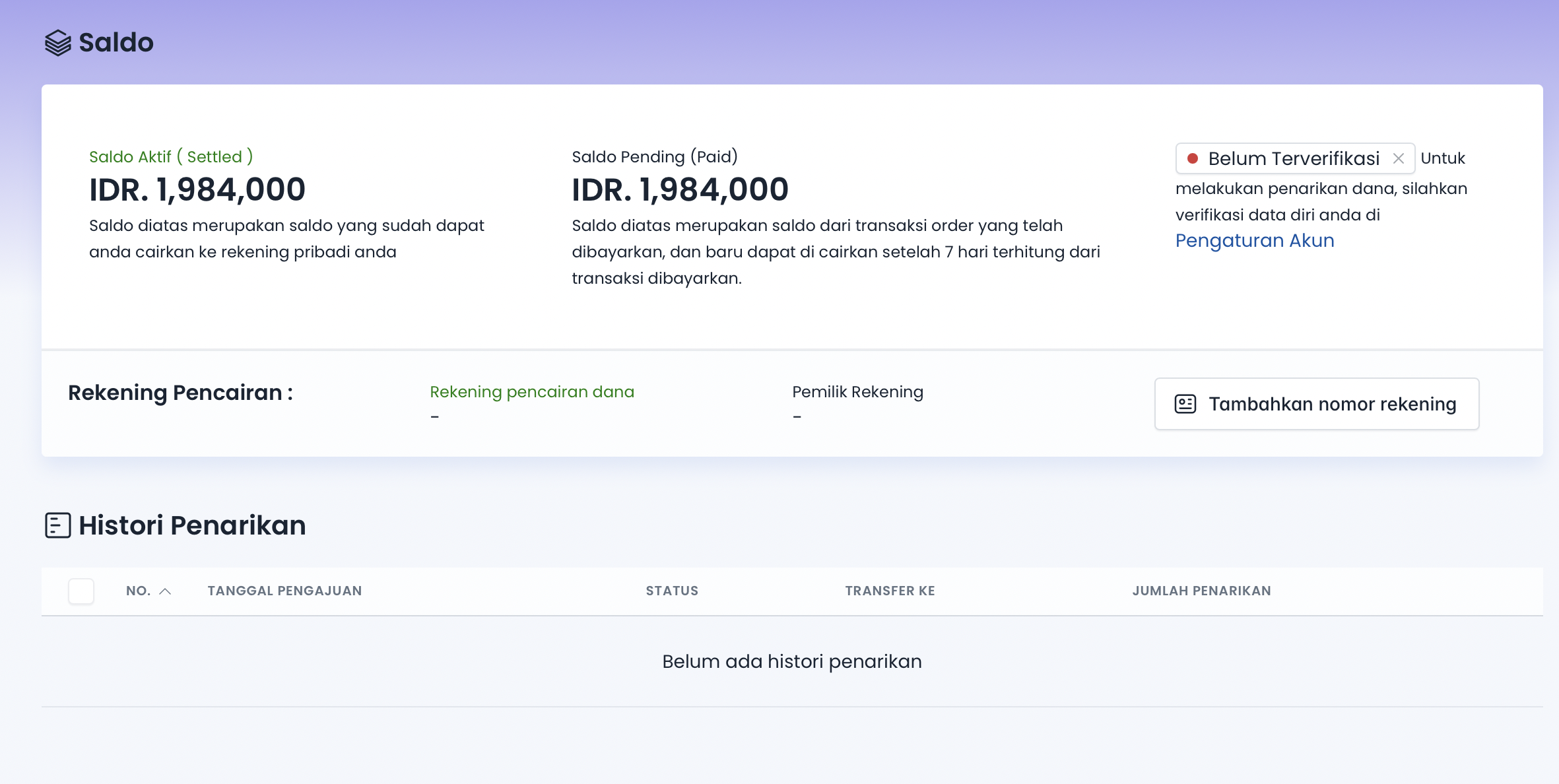The height and width of the screenshot is (784, 1559).
Task: Click the Histori Penarikan heading
Action: click(x=191, y=525)
